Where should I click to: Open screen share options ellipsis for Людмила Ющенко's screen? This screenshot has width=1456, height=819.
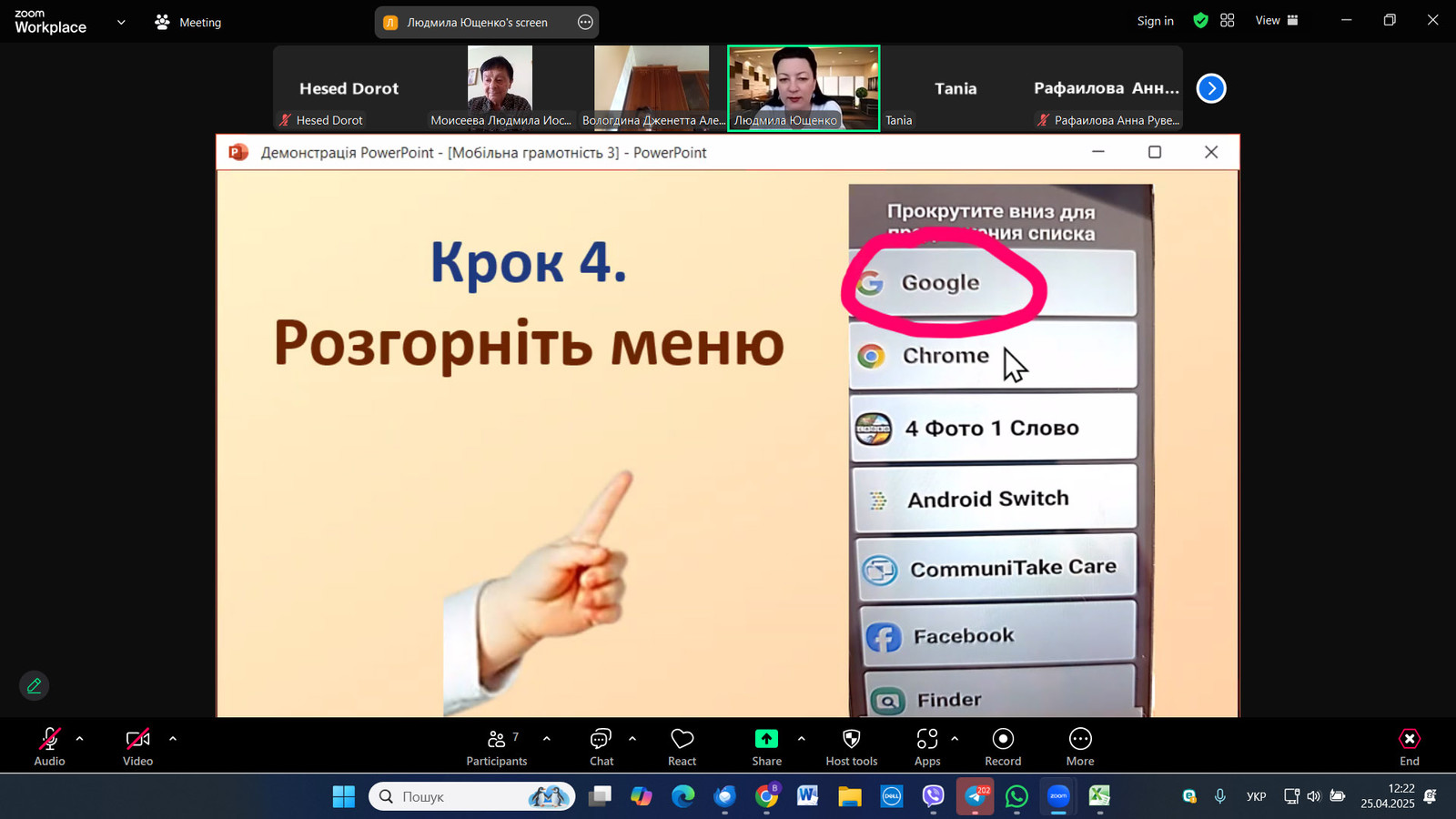[585, 22]
